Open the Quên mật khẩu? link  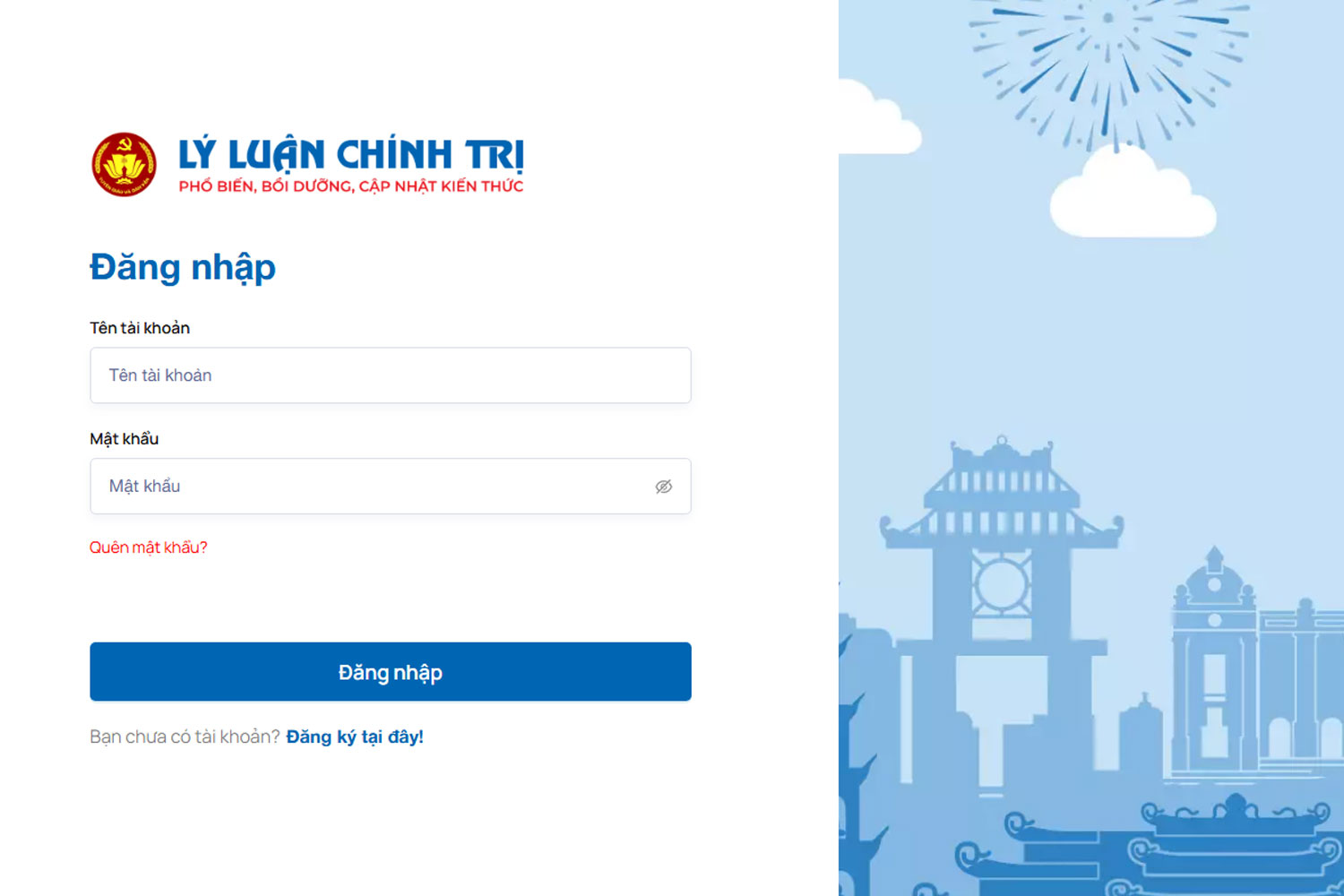(148, 547)
